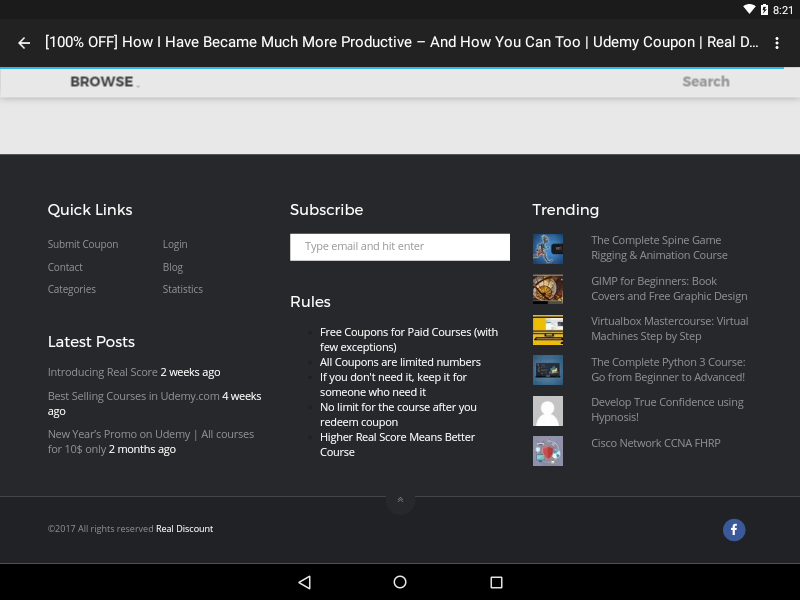Tap '©2017 All rights reserved' footer text
The height and width of the screenshot is (600, 800).
[101, 529]
